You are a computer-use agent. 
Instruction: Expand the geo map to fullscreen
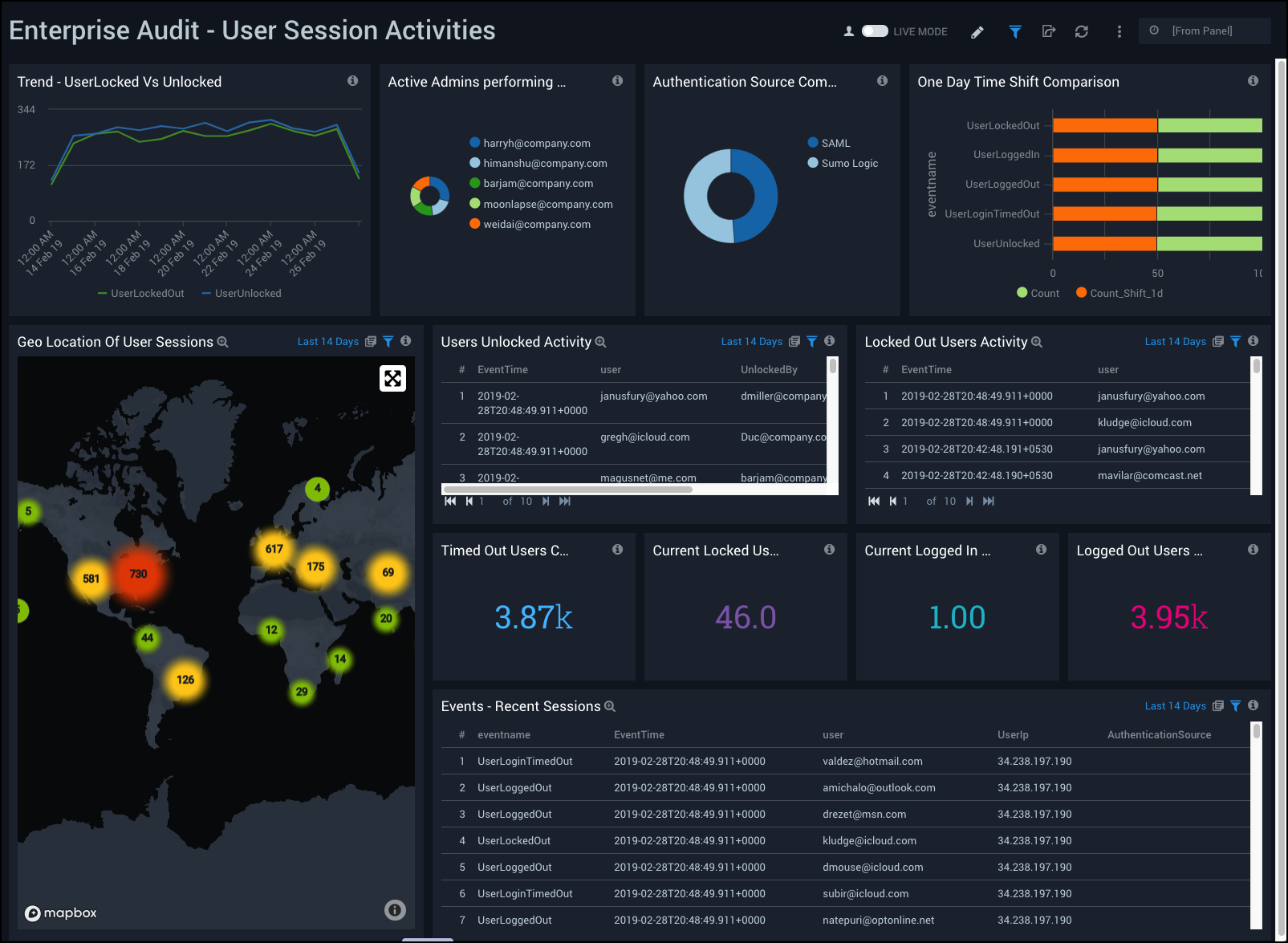click(x=392, y=378)
